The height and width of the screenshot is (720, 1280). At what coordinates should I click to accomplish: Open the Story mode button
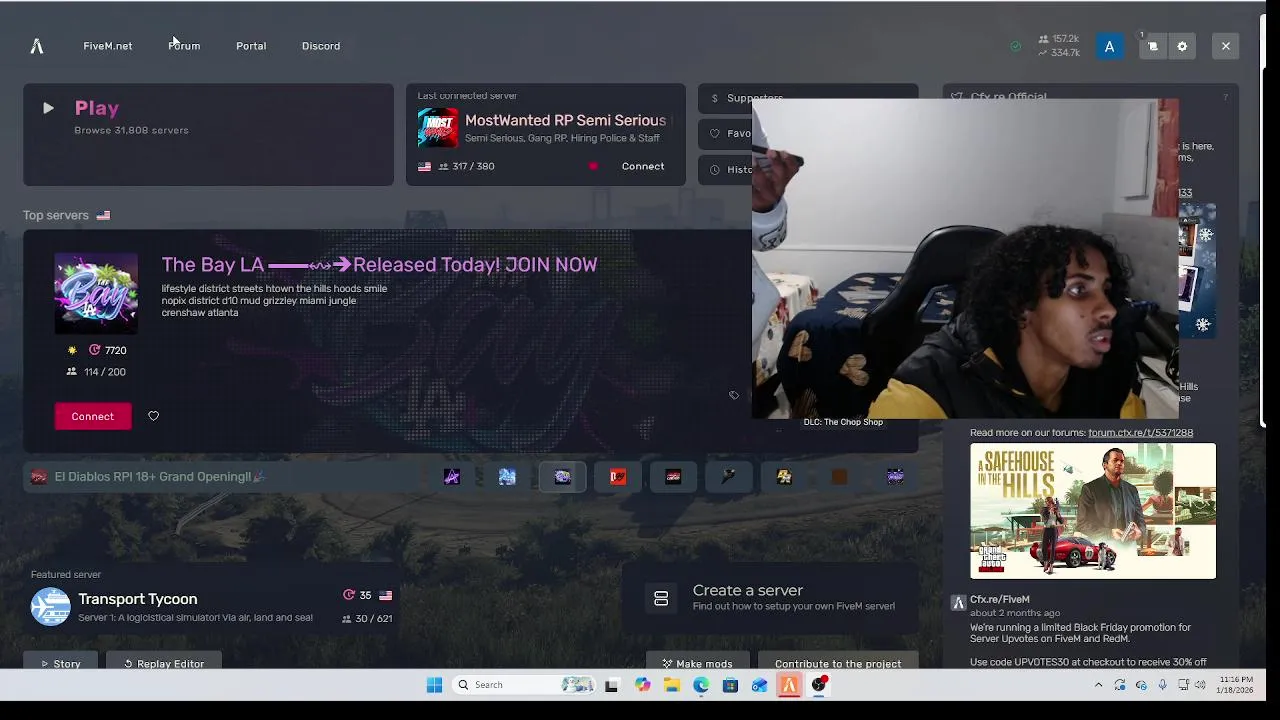[60, 663]
